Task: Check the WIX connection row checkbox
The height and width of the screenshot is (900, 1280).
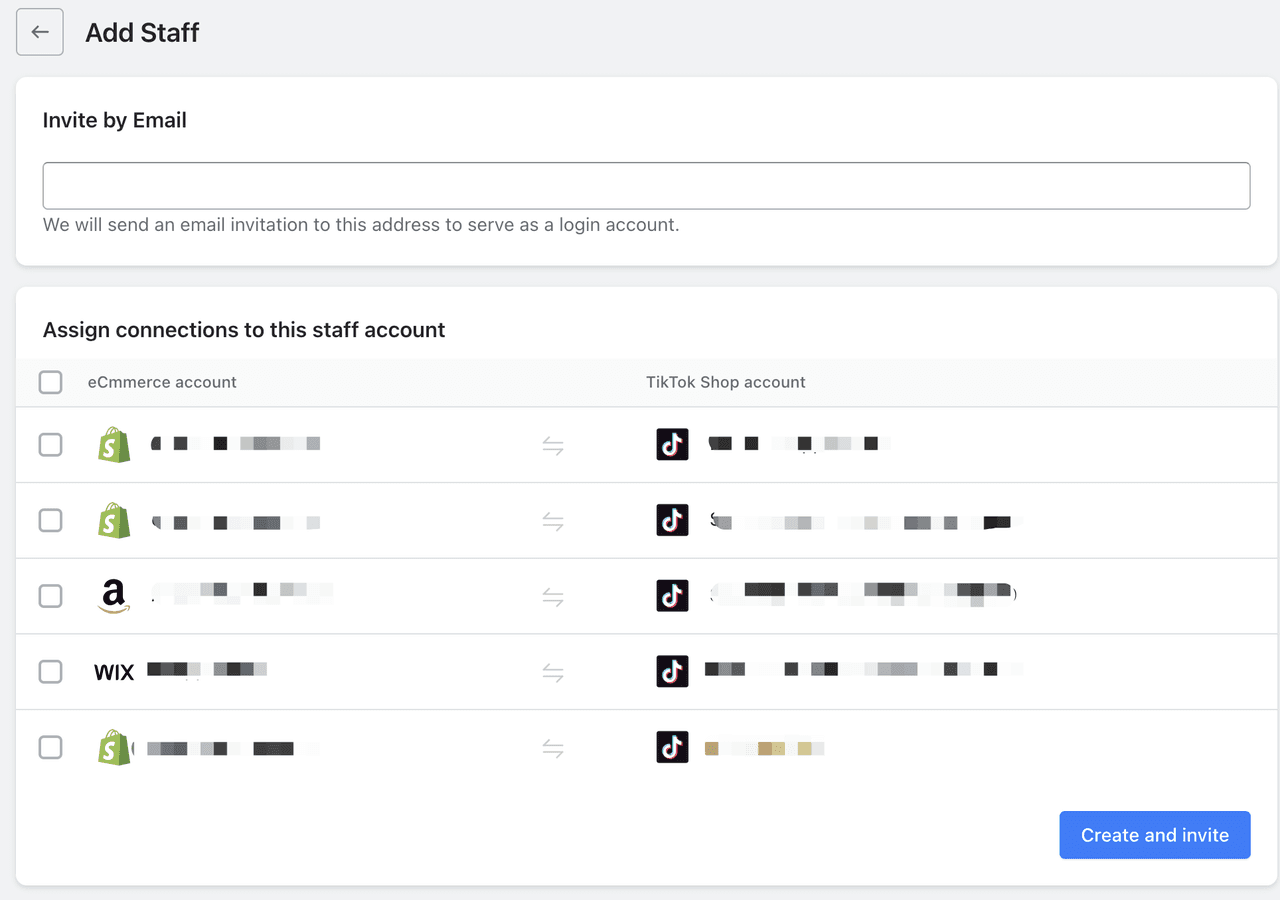Action: pos(50,672)
